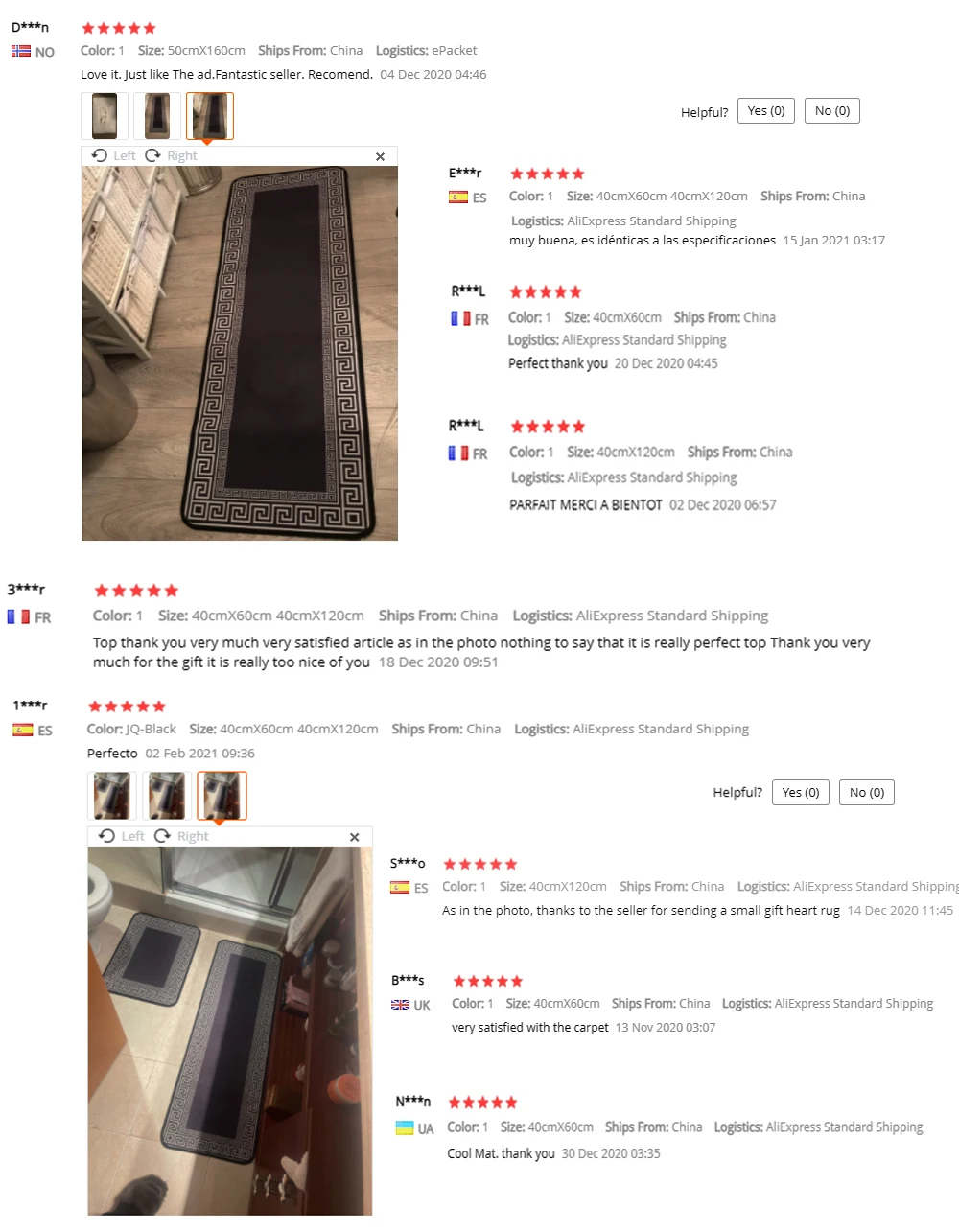Select third highlighted thumbnail in 1***r's review

222,796
